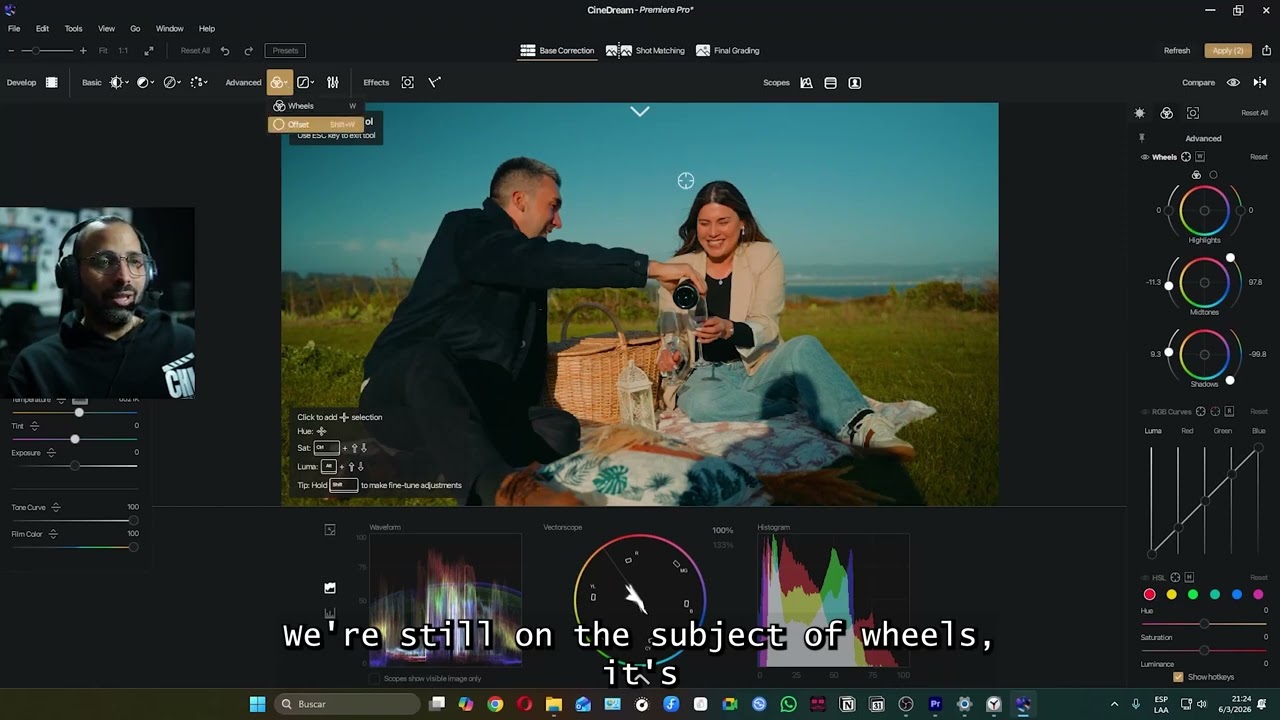Toggle Wheels section visibility eye

click(x=1145, y=157)
